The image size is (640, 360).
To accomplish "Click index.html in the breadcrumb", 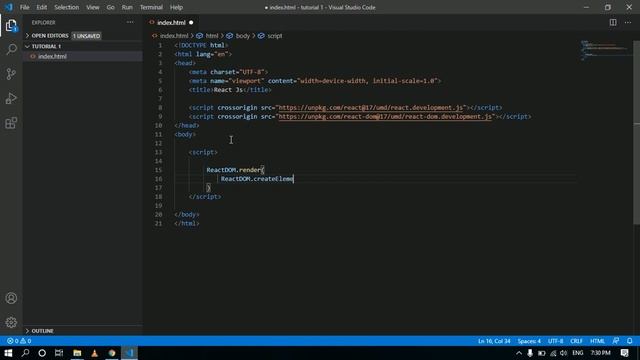I will (x=174, y=36).
